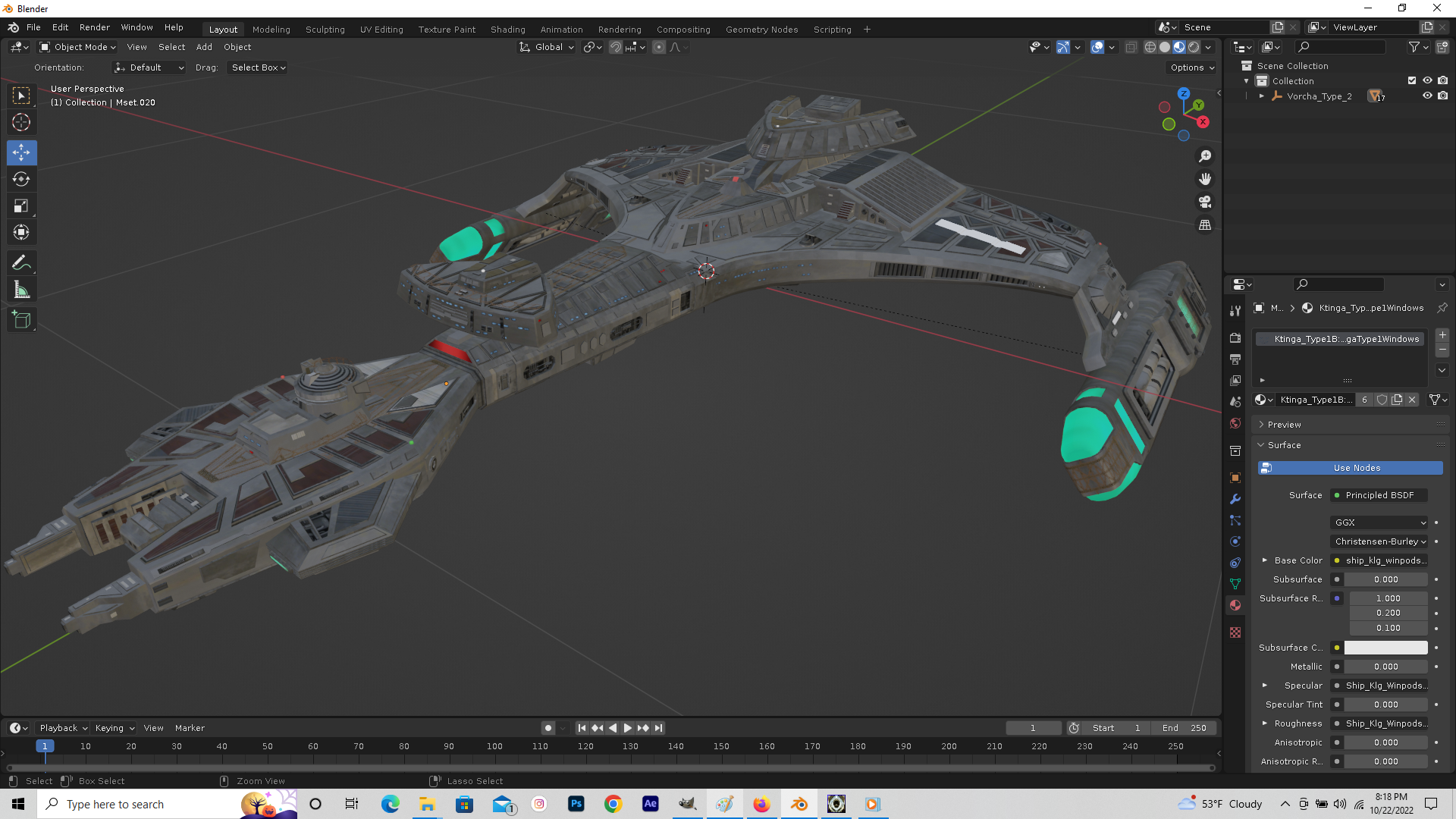Open the Object Data mesh tab
The width and height of the screenshot is (1456, 819).
coord(1235,584)
